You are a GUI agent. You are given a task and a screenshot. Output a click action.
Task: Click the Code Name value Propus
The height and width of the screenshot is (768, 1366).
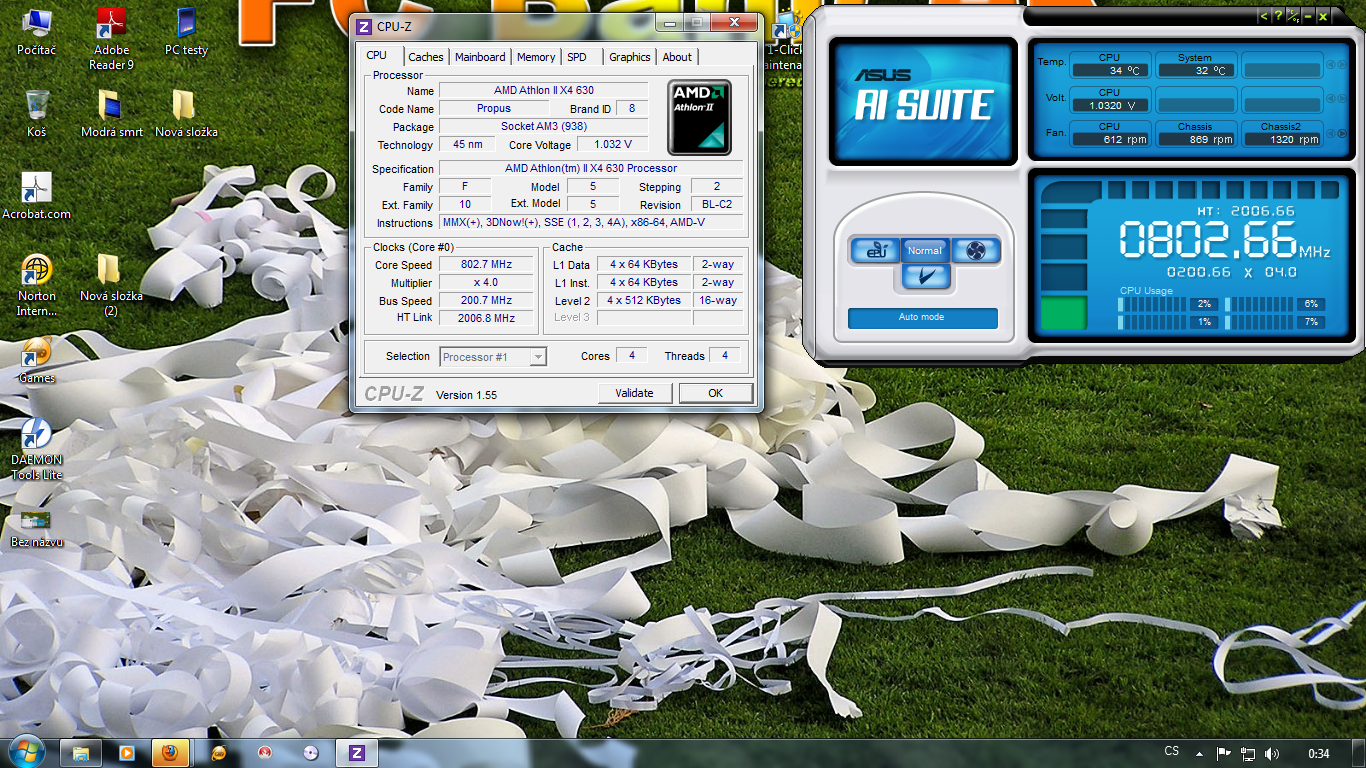[494, 109]
